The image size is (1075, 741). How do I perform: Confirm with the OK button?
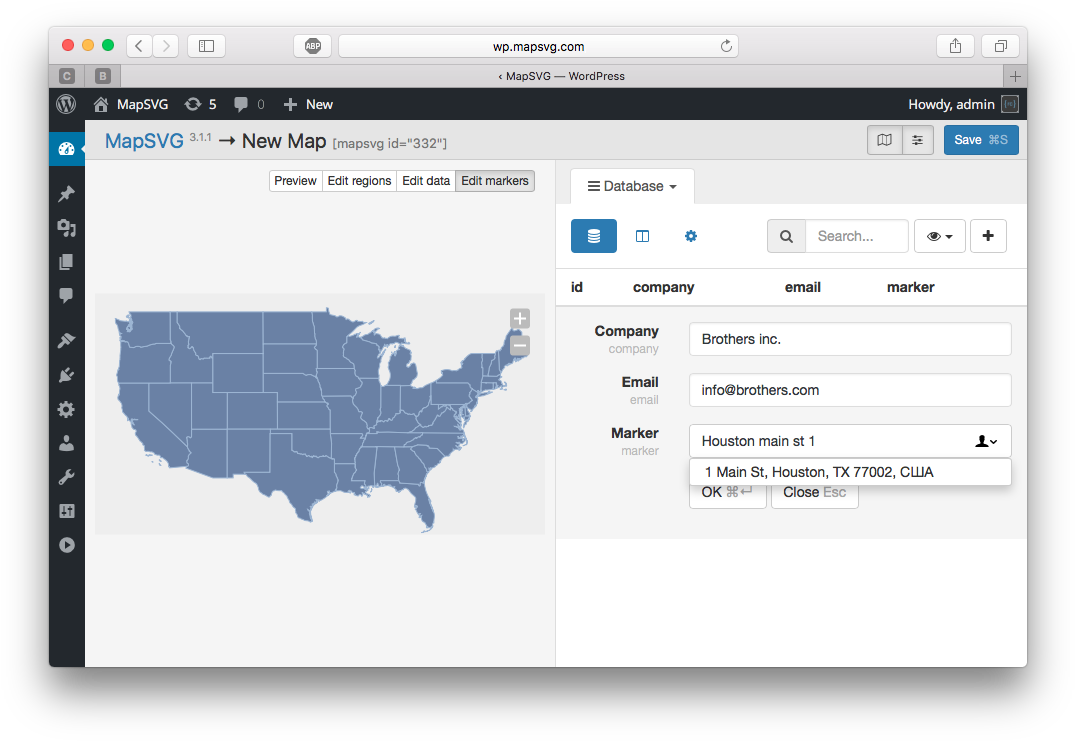pyautogui.click(x=727, y=494)
